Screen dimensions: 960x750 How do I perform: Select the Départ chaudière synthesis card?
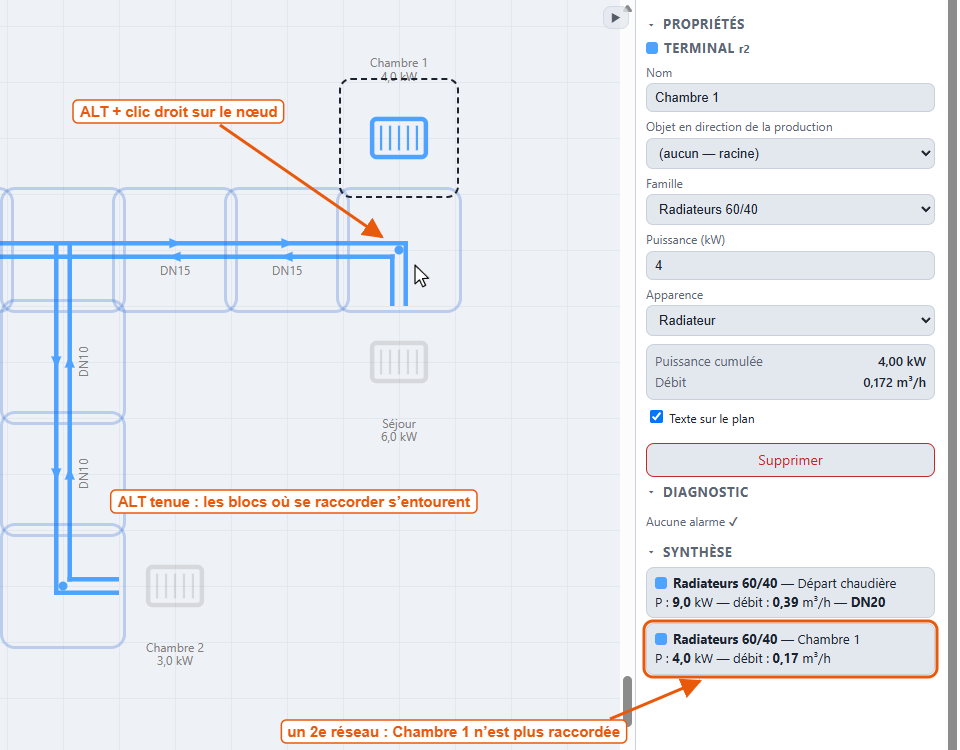tap(790, 593)
